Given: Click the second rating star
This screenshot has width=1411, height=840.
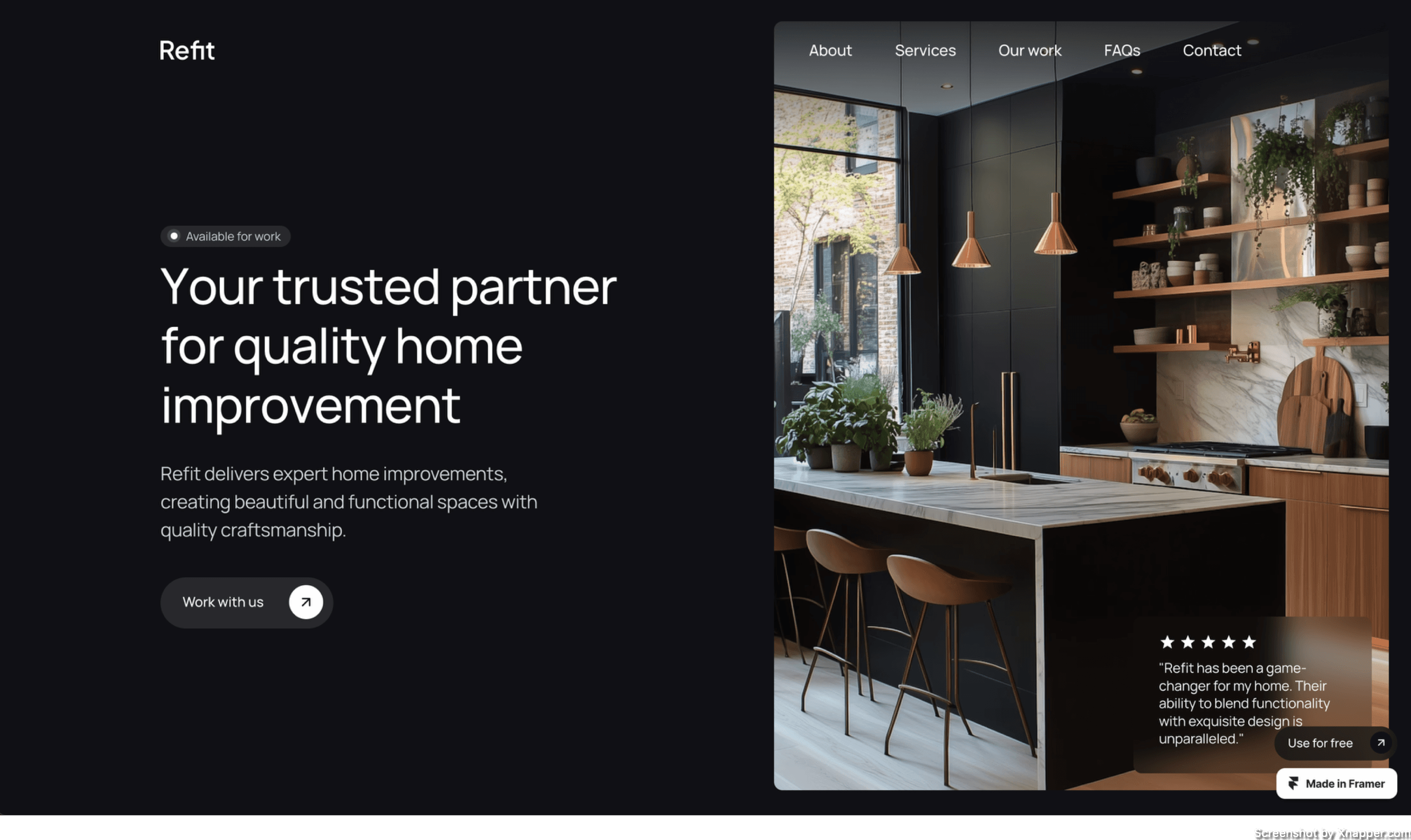Looking at the screenshot, I should tap(1188, 642).
